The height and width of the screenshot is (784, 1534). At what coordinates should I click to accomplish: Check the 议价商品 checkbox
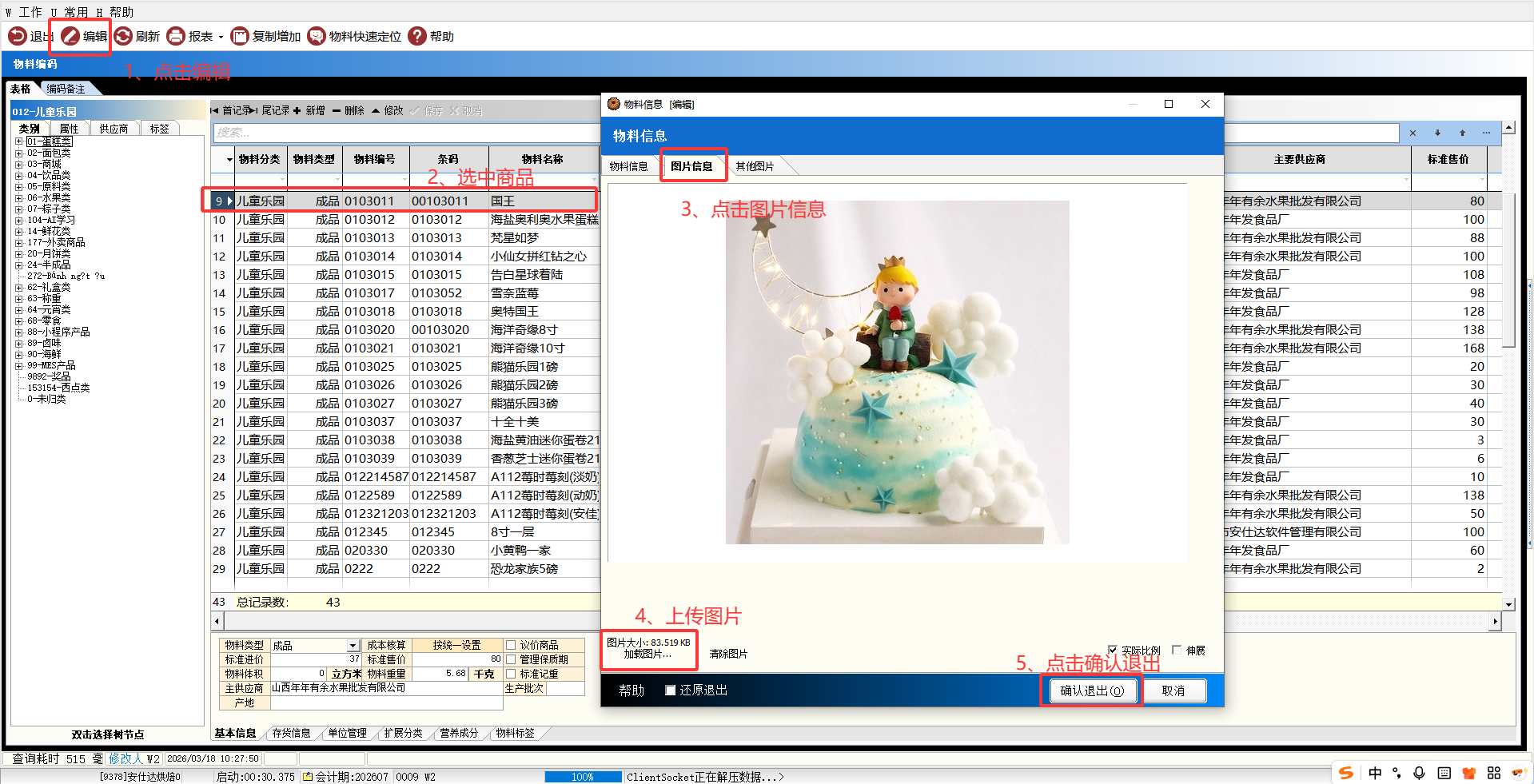510,645
